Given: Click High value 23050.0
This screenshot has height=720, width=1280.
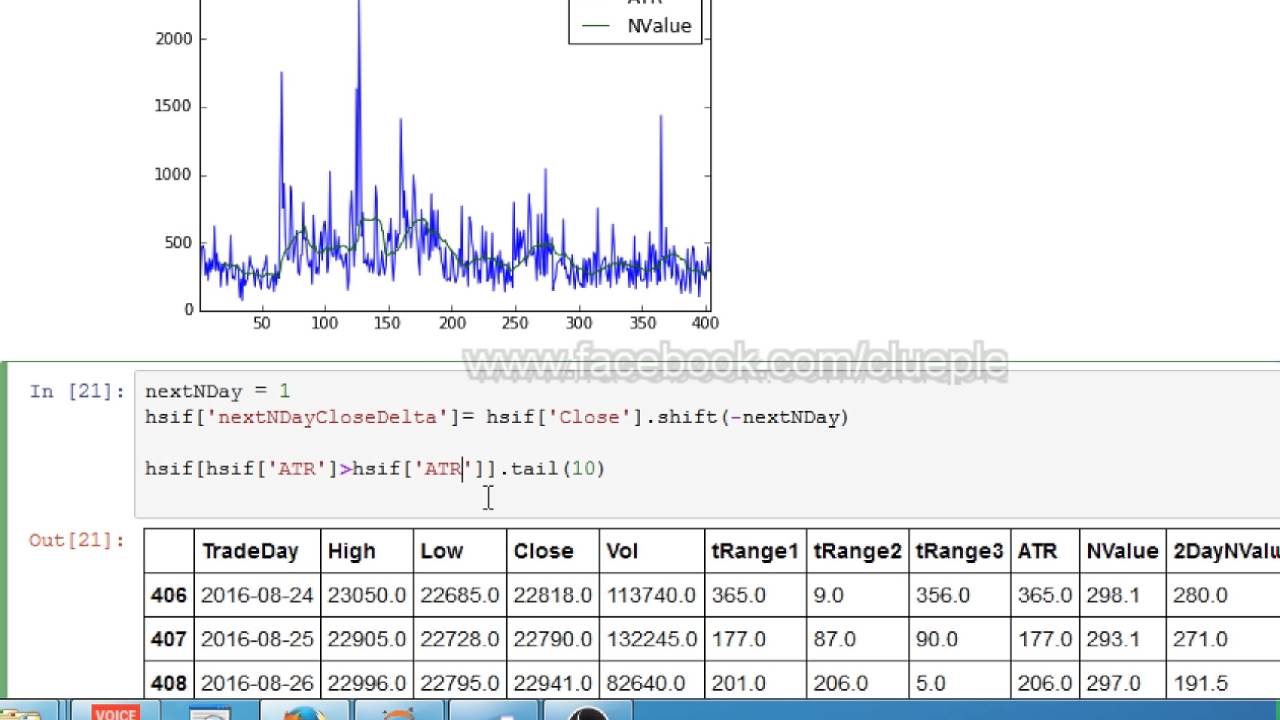Looking at the screenshot, I should (367, 595).
